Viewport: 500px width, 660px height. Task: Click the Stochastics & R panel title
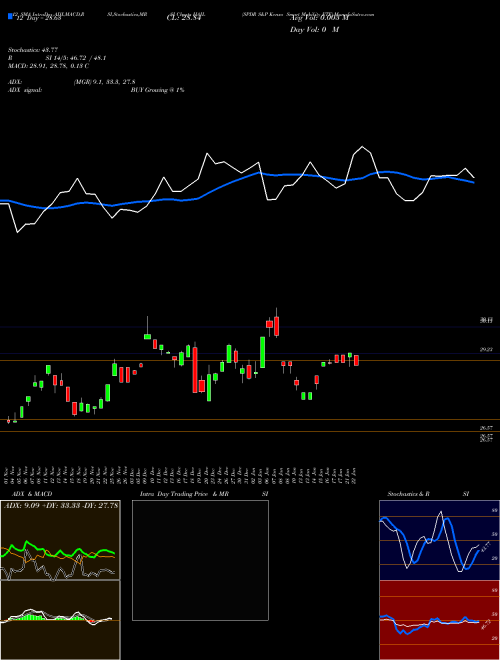click(x=409, y=494)
